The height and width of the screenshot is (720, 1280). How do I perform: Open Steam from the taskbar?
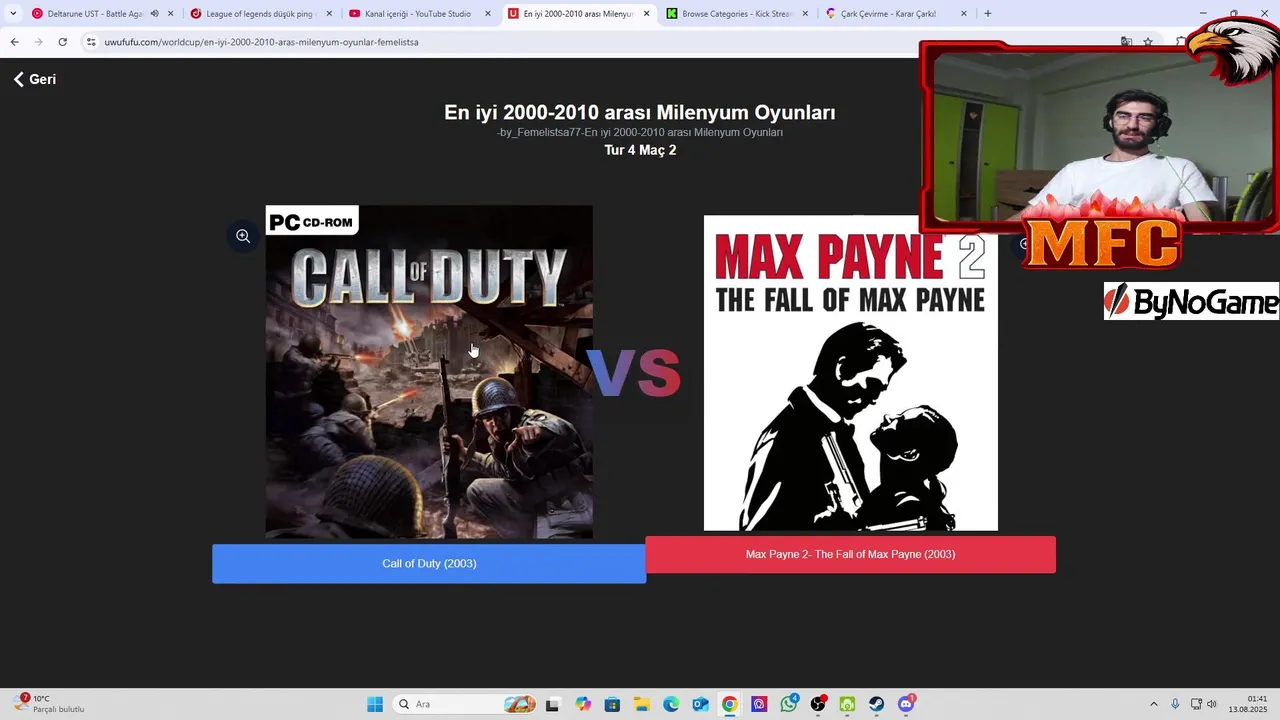[x=876, y=704]
